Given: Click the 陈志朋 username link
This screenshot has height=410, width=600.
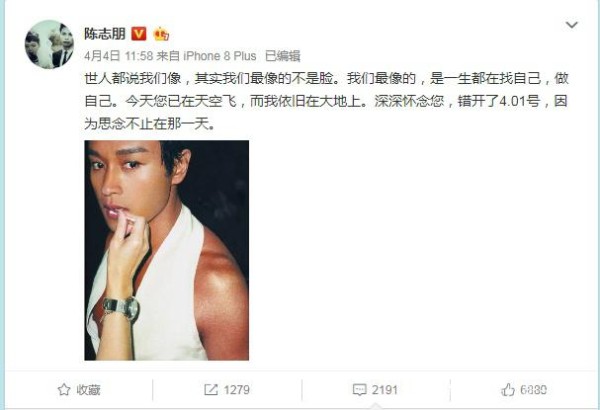Looking at the screenshot, I should coord(104,34).
